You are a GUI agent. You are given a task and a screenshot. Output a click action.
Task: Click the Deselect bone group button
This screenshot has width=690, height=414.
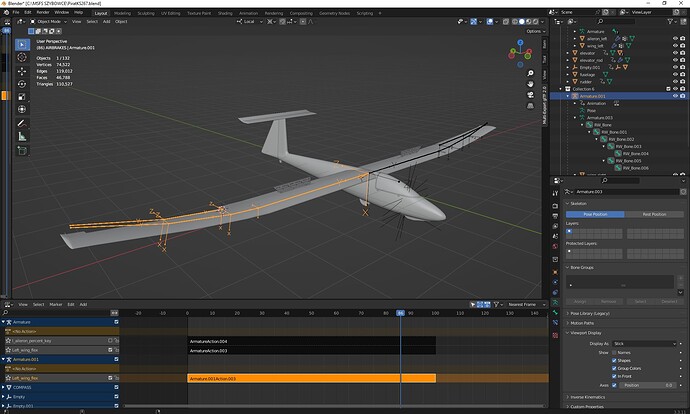pos(669,301)
